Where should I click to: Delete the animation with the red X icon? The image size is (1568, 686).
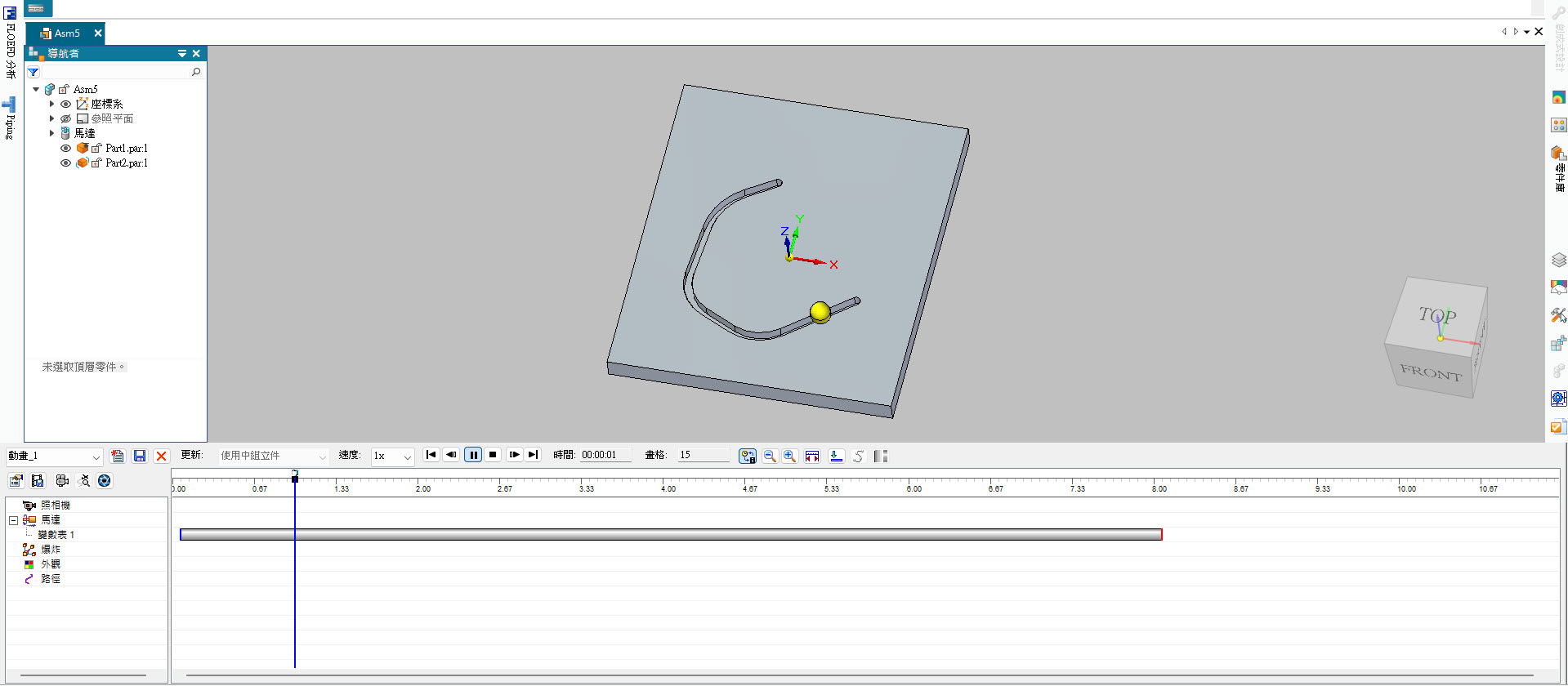[x=161, y=456]
